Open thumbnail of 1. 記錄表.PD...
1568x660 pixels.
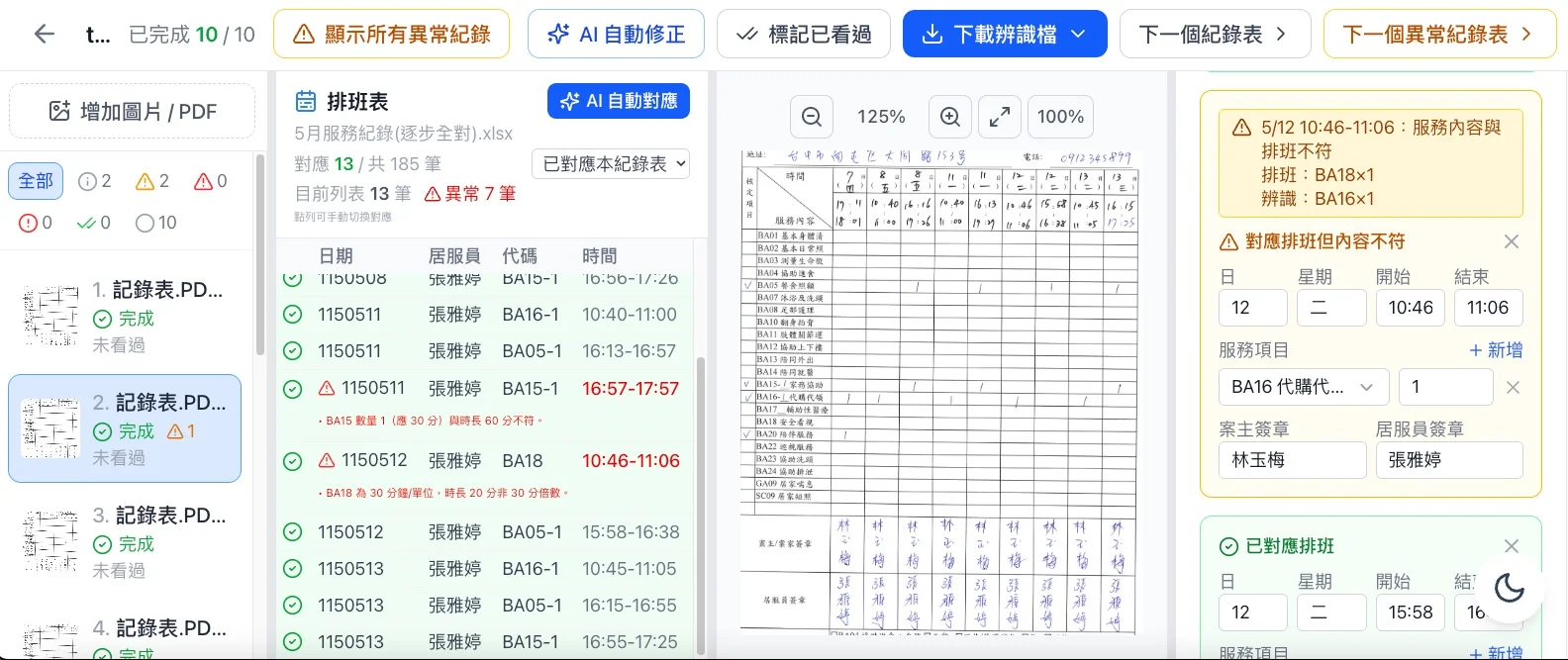click(50, 316)
